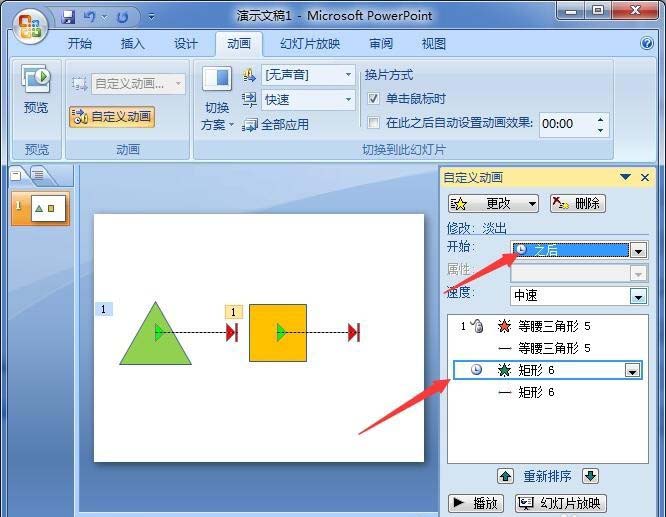This screenshot has width=666, height=517.
Task: Open quick access toolbar customize arrow
Action: coord(151,17)
